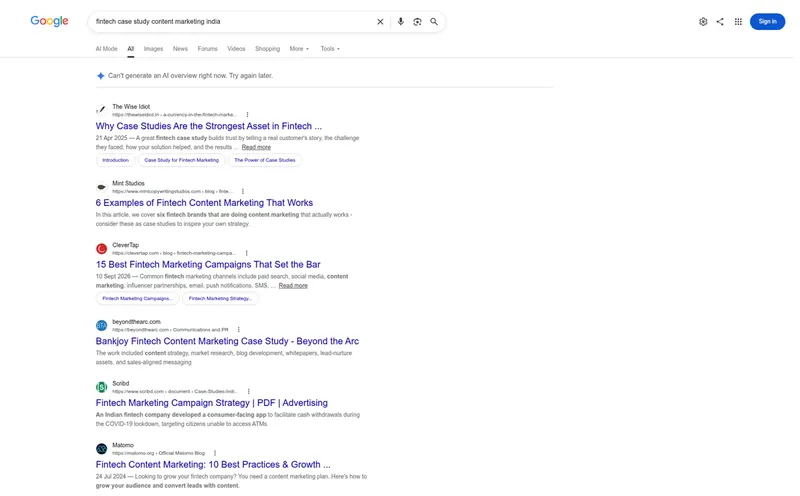Select the All results tab

point(131,49)
